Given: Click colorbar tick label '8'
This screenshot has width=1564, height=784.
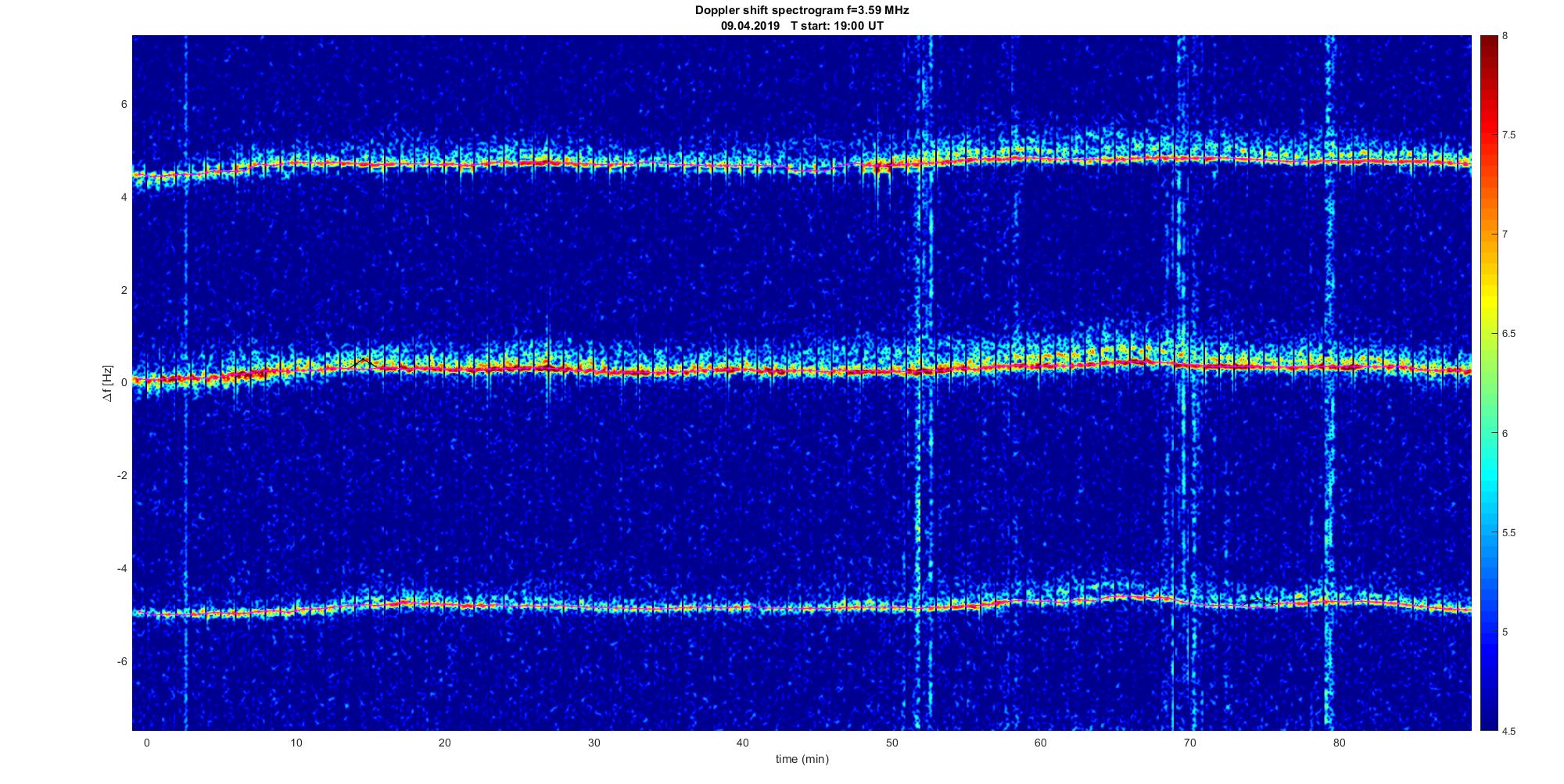Looking at the screenshot, I should (x=1505, y=36).
